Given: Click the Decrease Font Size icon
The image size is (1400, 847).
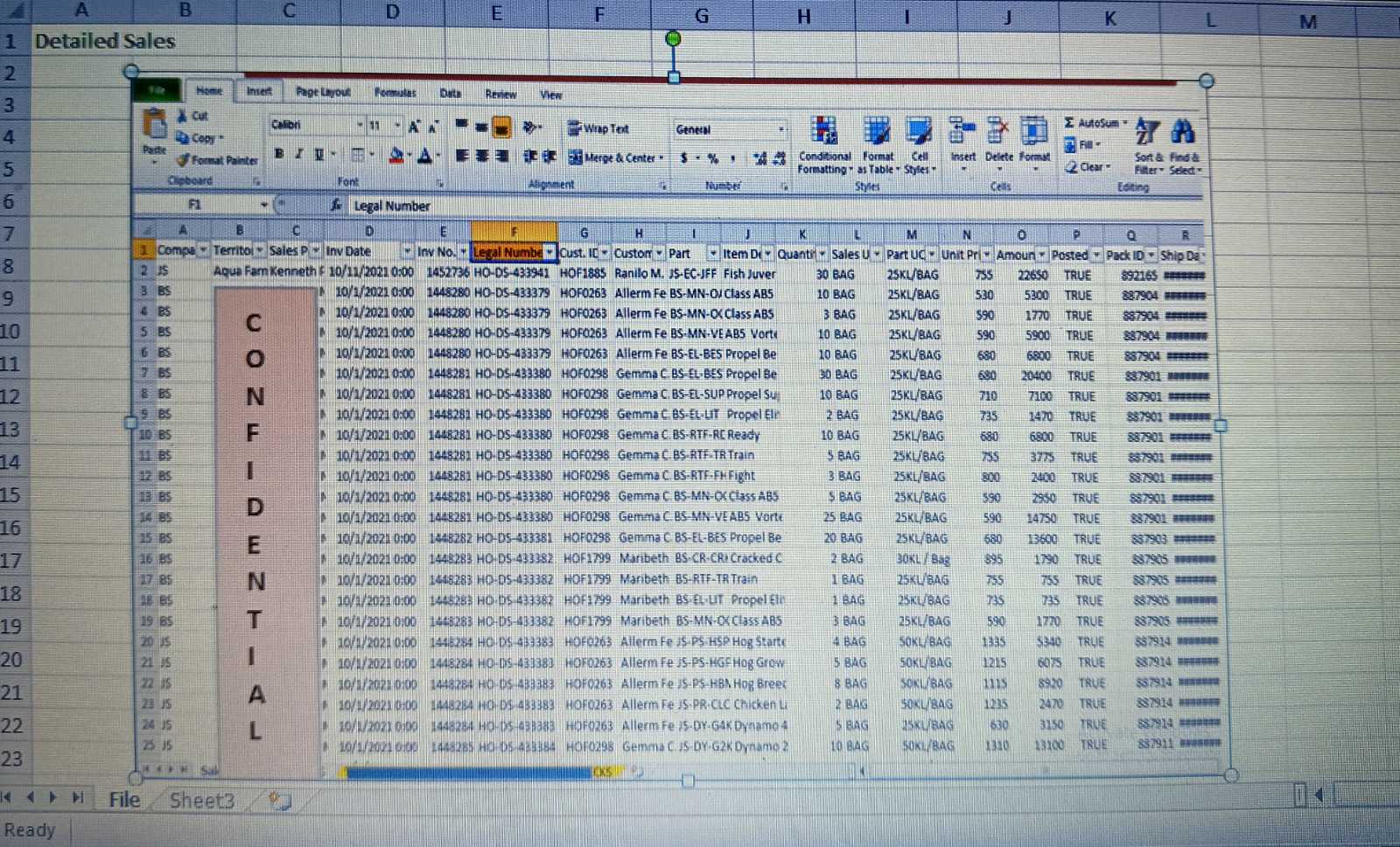Looking at the screenshot, I should pyautogui.click(x=434, y=127).
